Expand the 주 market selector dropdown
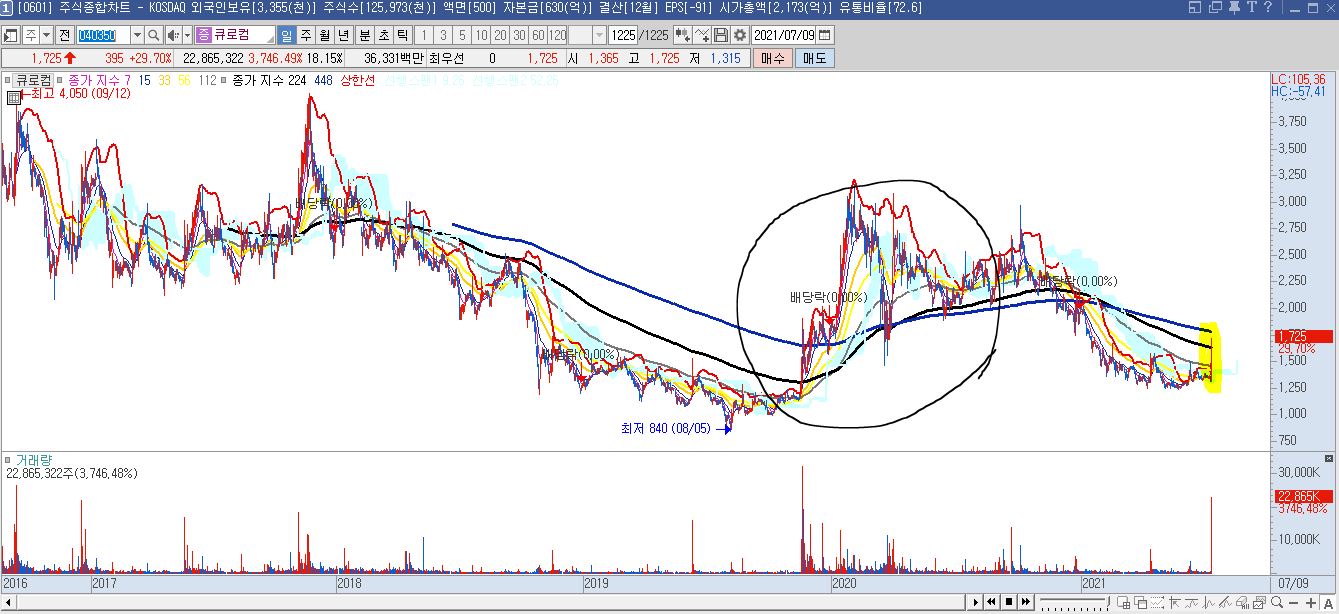Image resolution: width=1339 pixels, height=614 pixels. tap(46, 35)
